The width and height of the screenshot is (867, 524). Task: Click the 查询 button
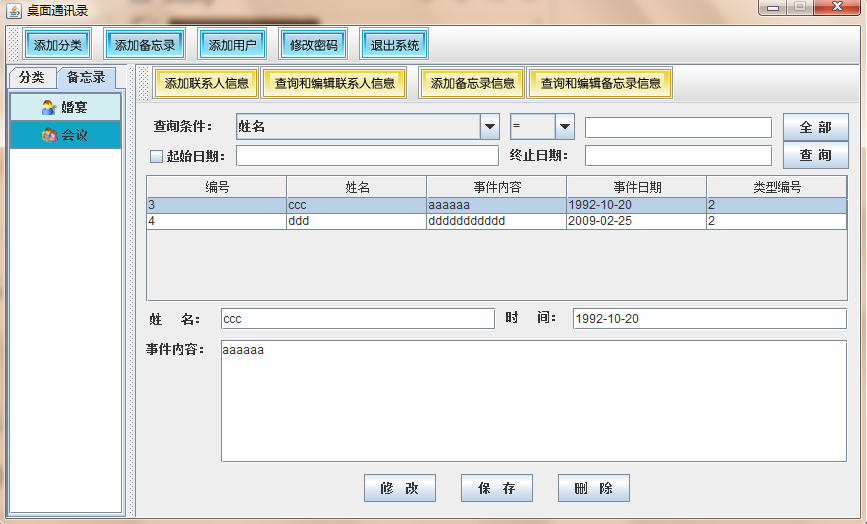point(816,155)
